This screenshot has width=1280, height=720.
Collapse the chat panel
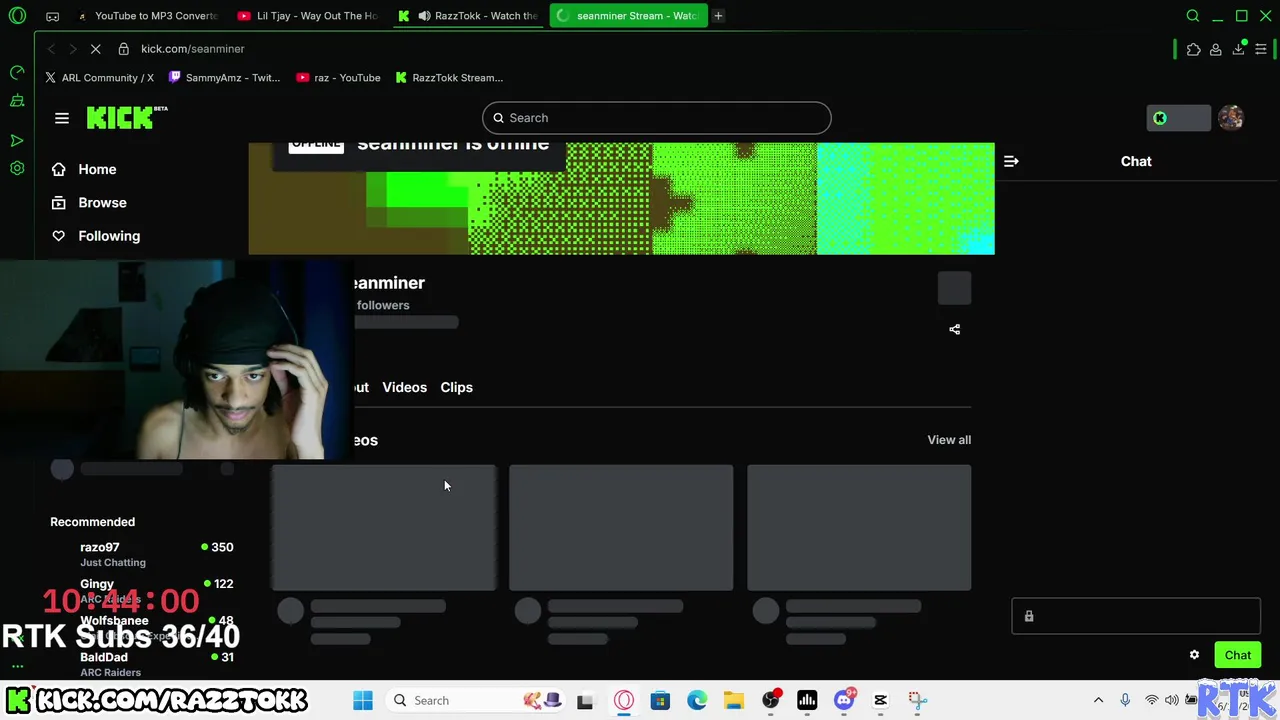[1011, 161]
